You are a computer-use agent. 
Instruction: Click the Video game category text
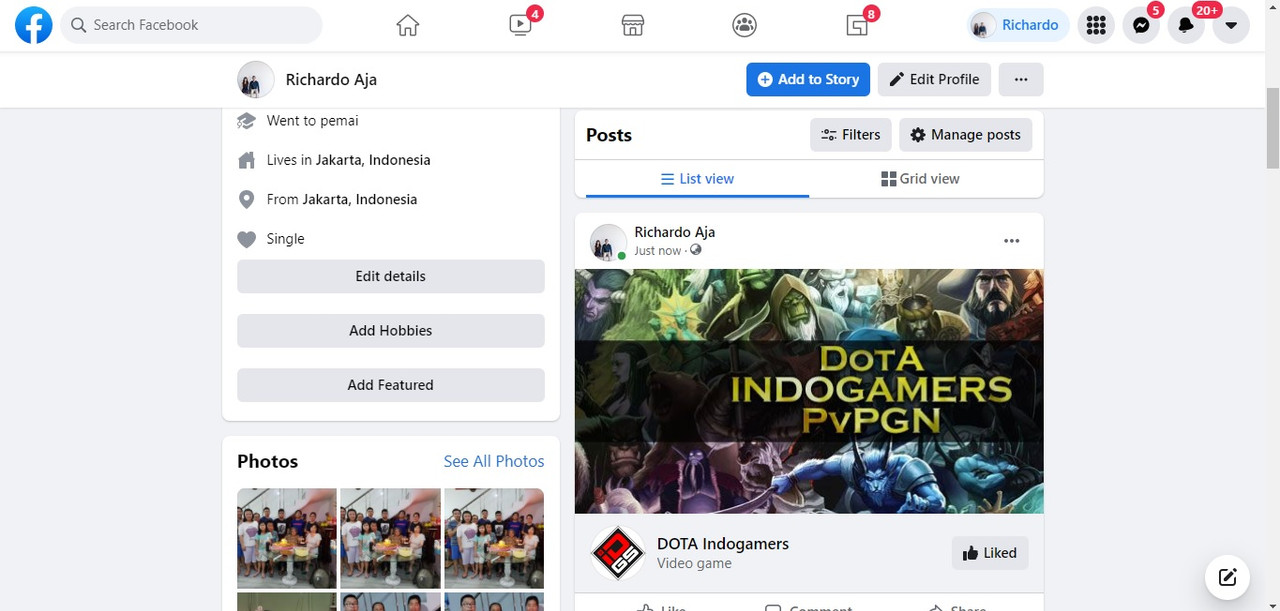[694, 563]
